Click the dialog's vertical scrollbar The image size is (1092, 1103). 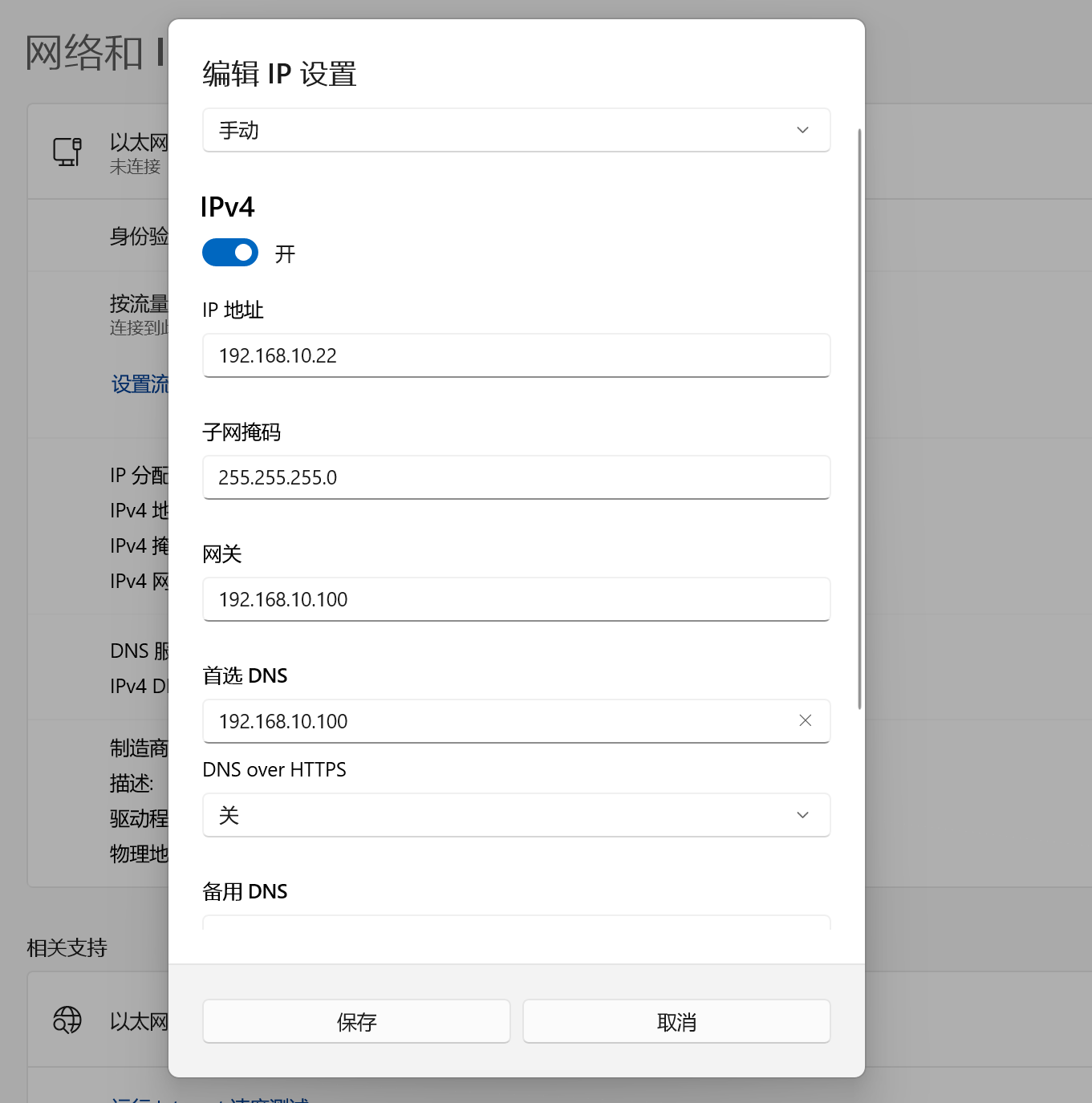859,419
